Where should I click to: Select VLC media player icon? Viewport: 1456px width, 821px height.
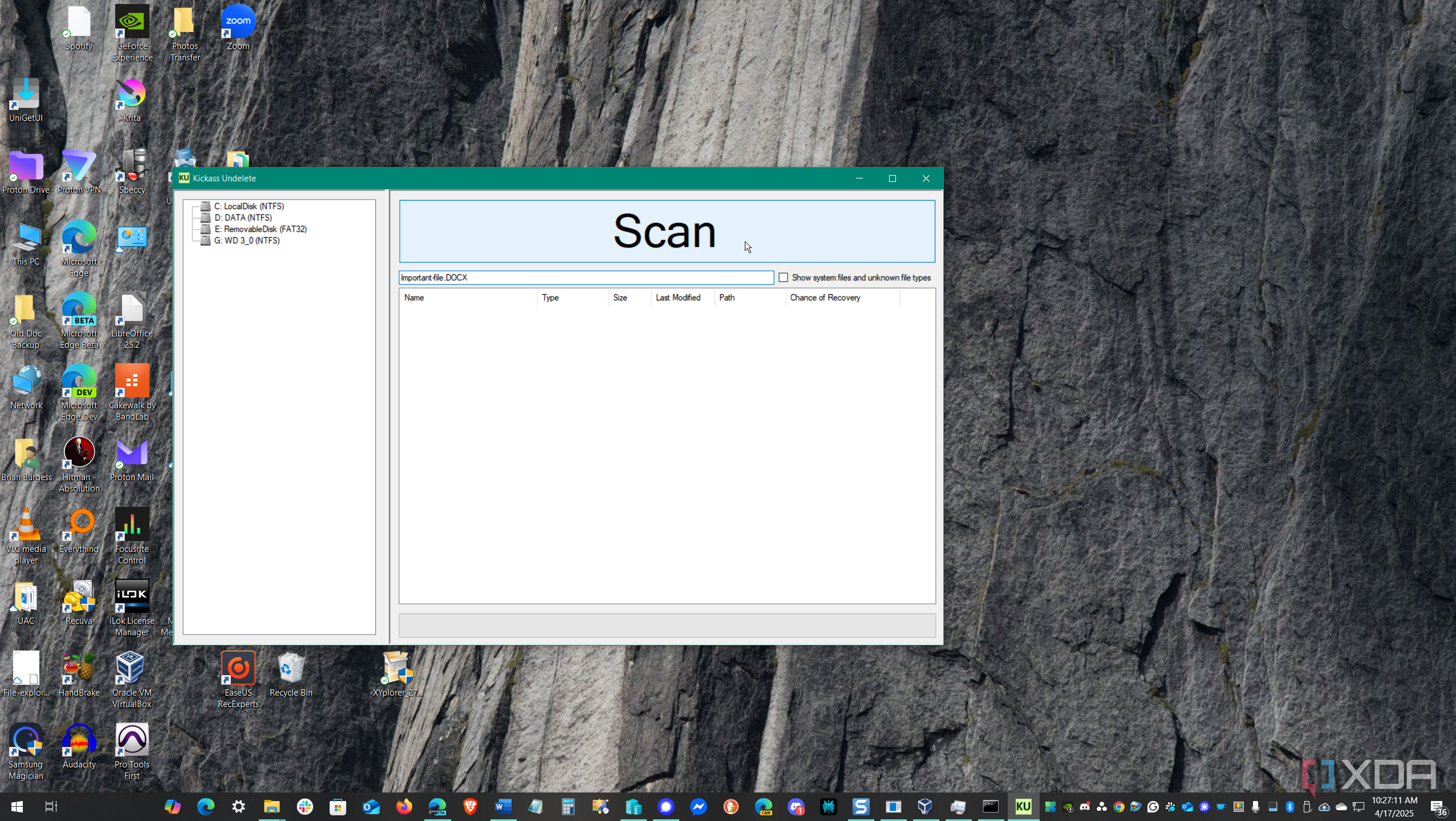point(26,537)
